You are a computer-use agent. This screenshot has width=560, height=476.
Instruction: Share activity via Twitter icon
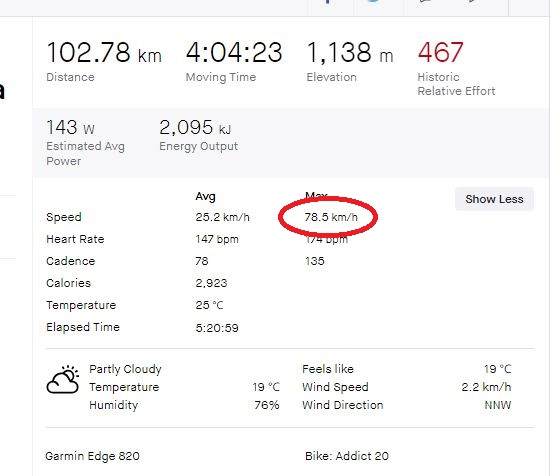coord(374,2)
